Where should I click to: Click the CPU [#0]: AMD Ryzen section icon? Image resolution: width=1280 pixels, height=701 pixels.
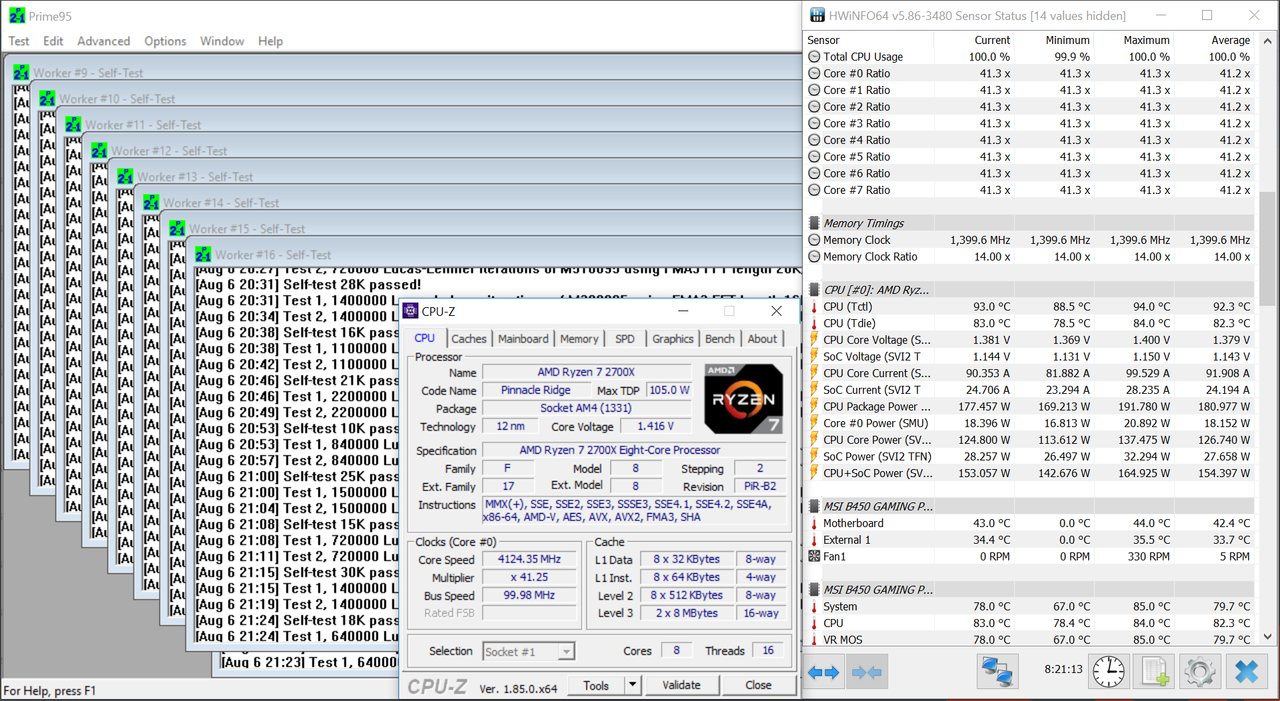pyautogui.click(x=814, y=290)
